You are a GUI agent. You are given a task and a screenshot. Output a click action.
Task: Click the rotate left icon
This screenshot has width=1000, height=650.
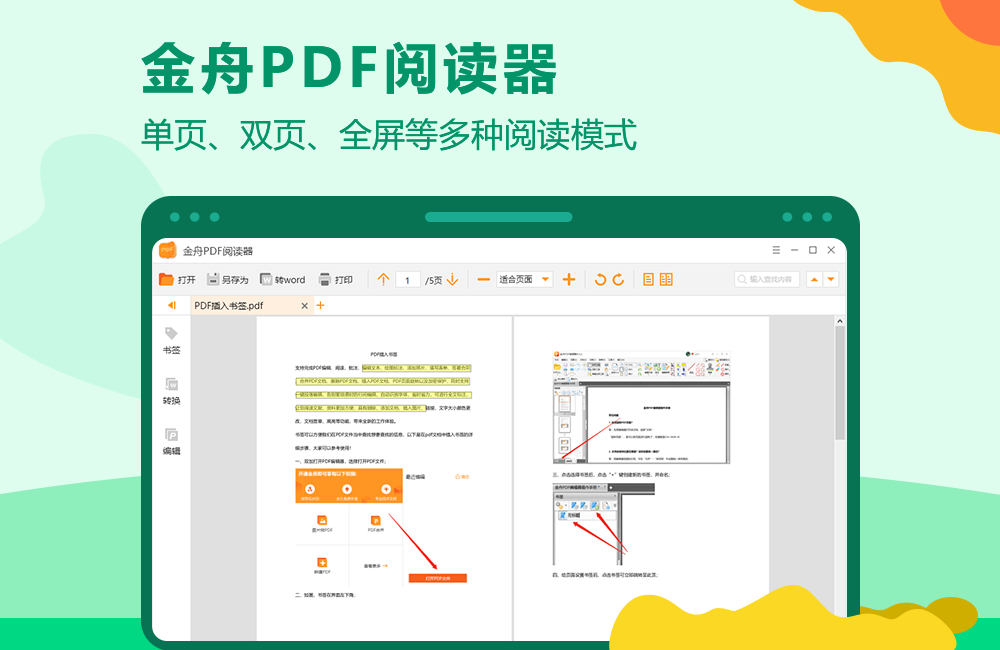pyautogui.click(x=599, y=279)
